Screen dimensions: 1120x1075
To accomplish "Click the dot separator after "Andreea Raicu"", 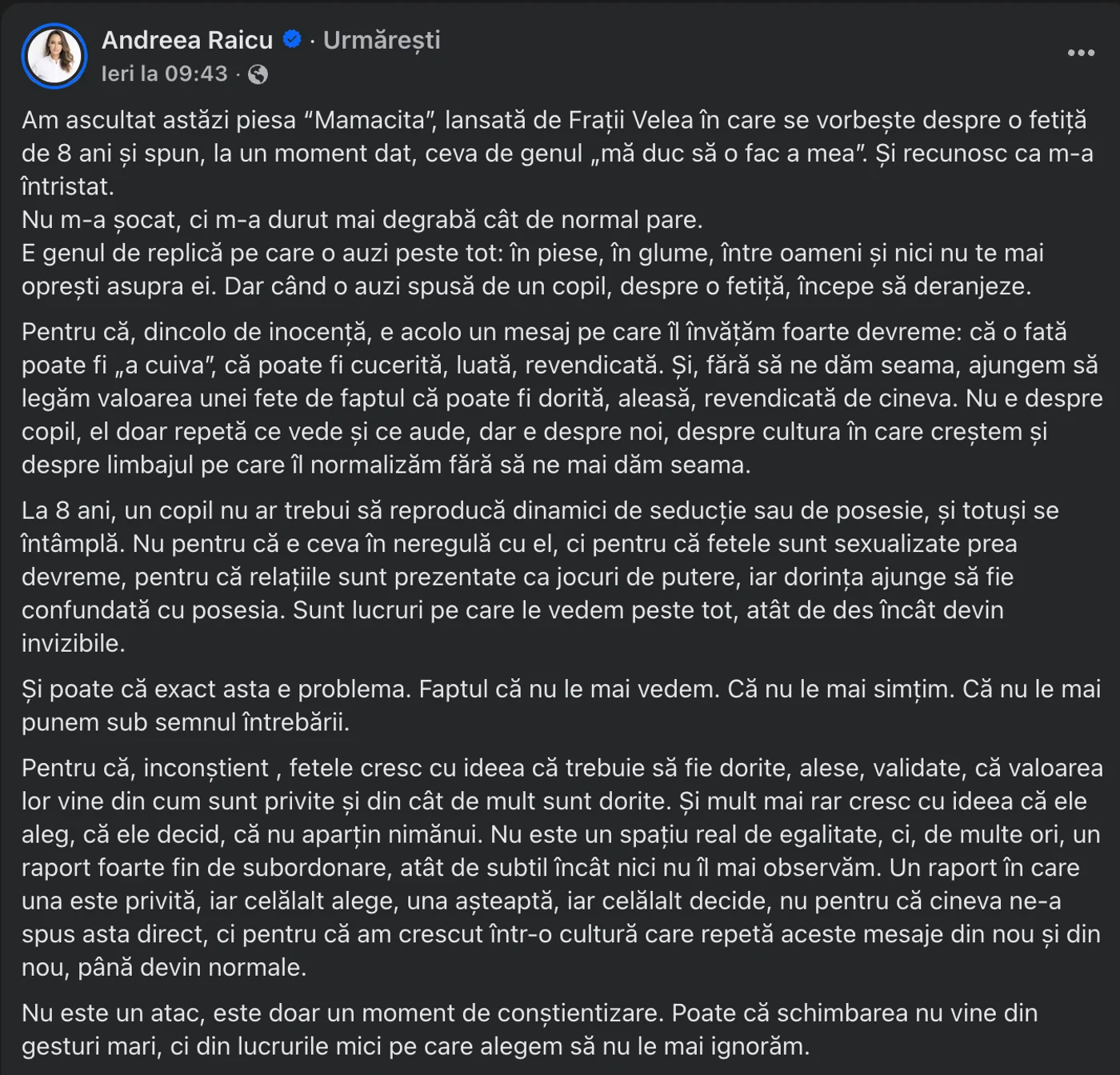I will pos(313,40).
